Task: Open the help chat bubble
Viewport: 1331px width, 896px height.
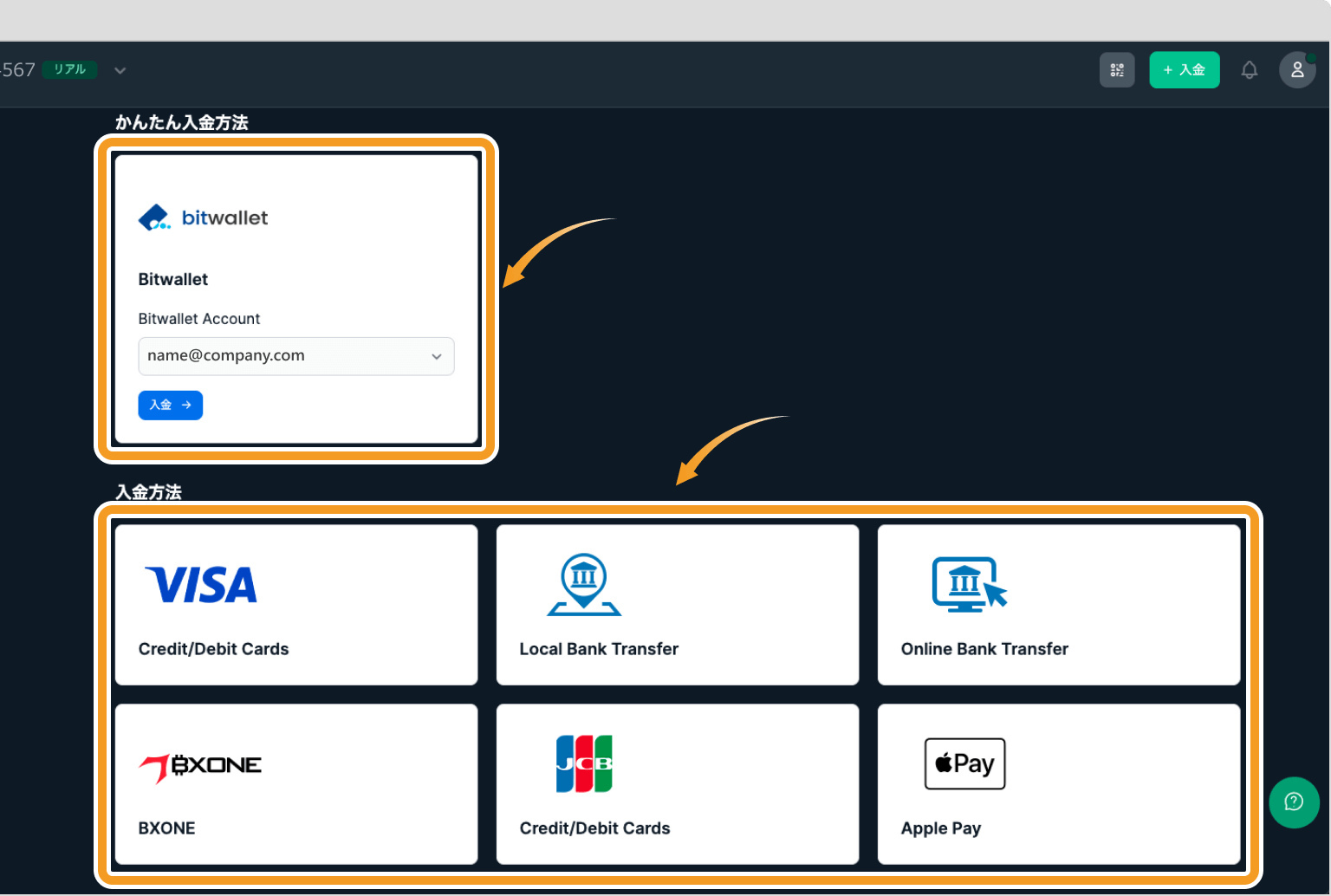Action: point(1294,802)
